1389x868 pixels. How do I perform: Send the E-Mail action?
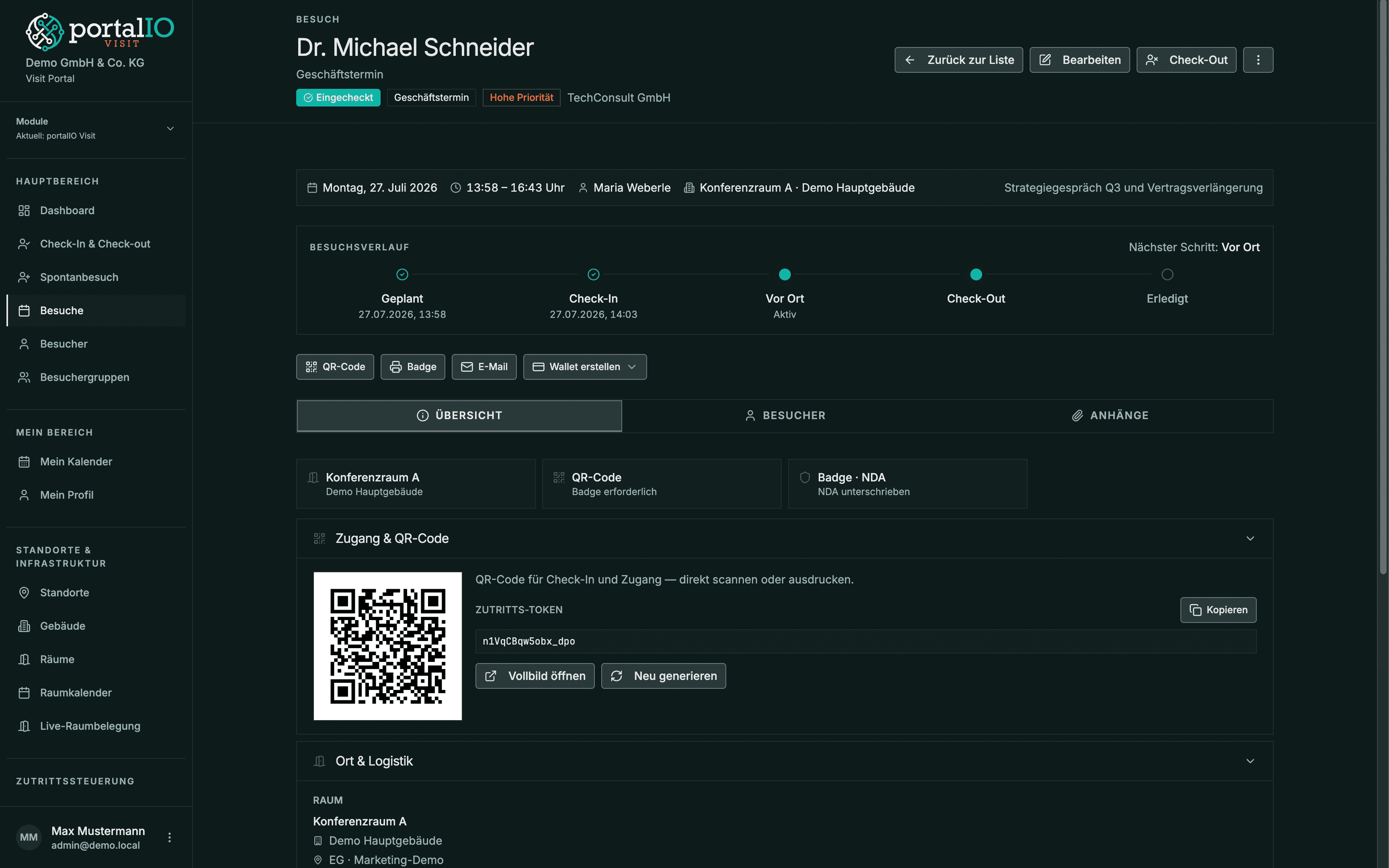coord(484,367)
